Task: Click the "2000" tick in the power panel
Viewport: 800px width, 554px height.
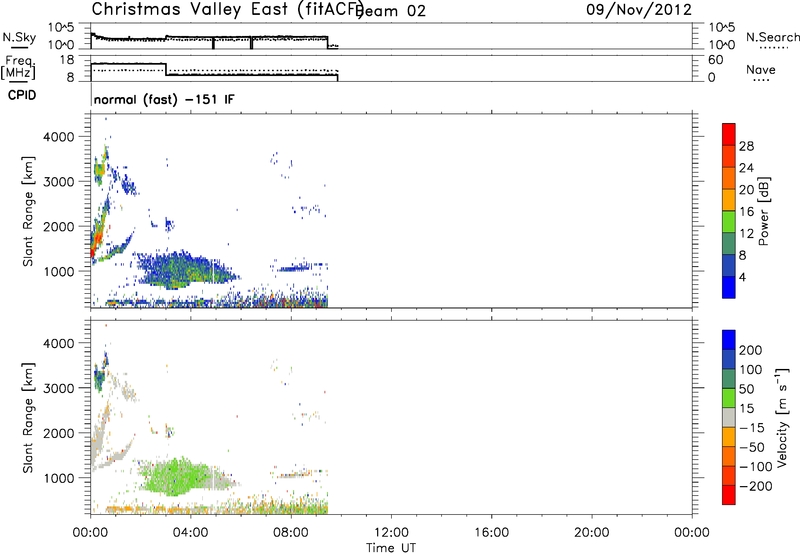Action: [x=59, y=226]
